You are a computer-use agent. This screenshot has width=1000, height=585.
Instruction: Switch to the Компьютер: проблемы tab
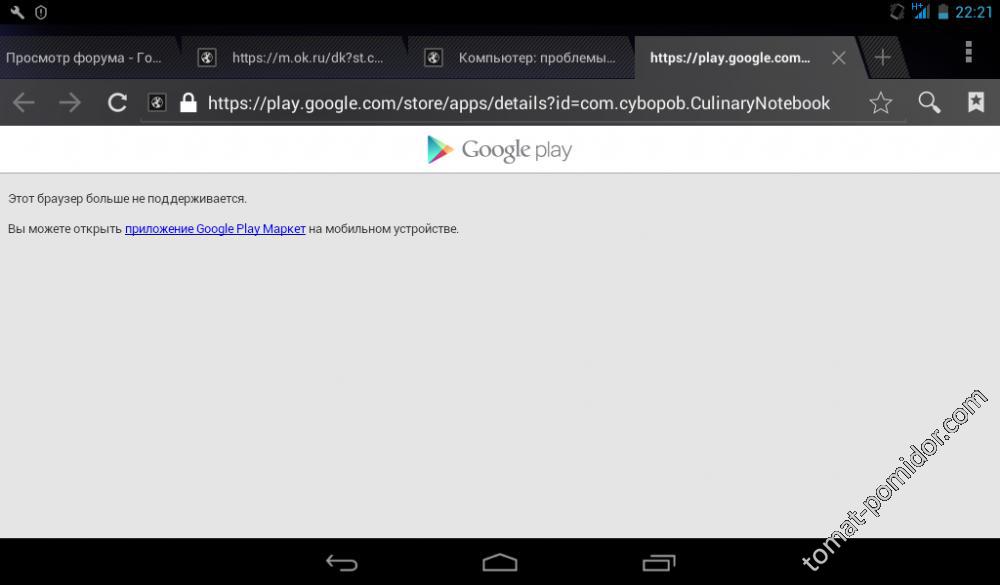pos(522,57)
